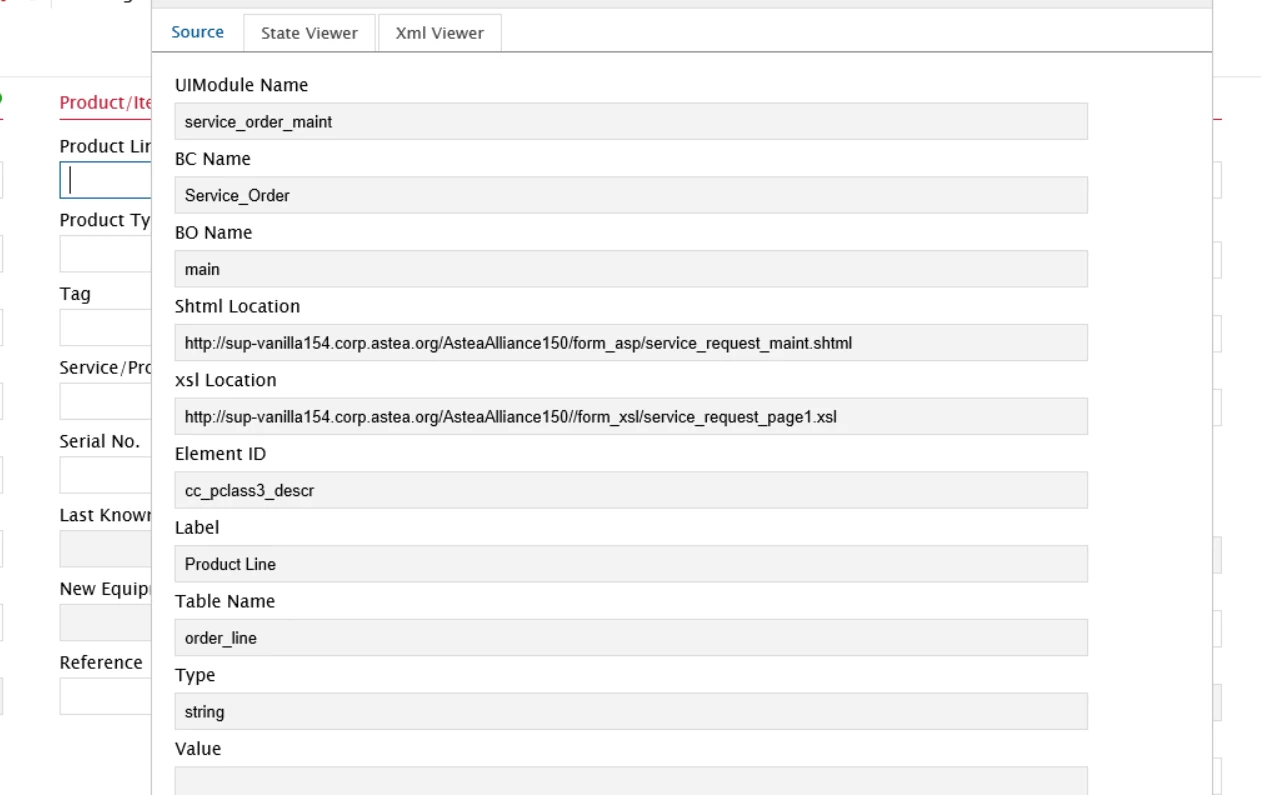Select the Source tab

[x=197, y=32]
